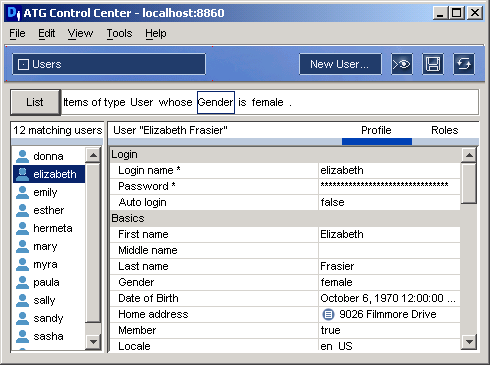
Task: Click the Locale value 'en US'
Action: click(389, 346)
